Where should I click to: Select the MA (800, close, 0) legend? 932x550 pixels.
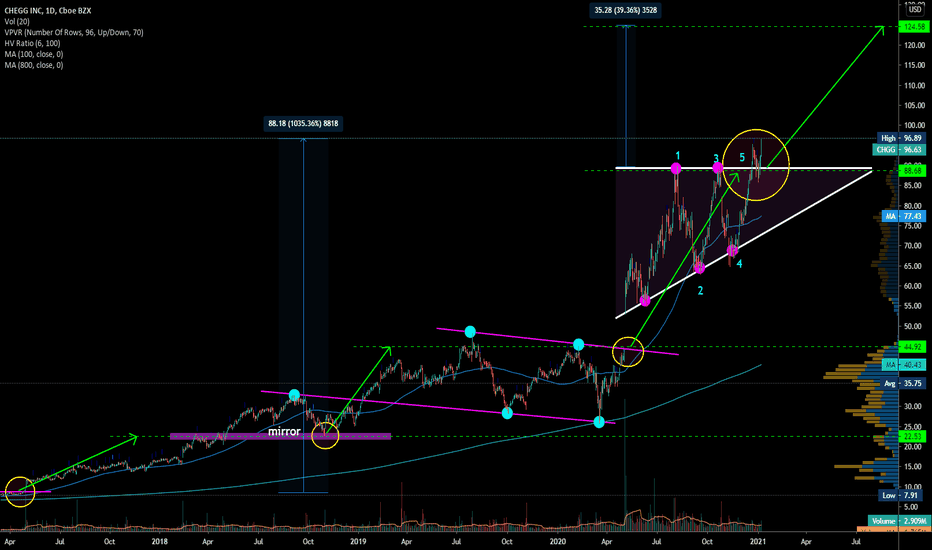(34, 65)
